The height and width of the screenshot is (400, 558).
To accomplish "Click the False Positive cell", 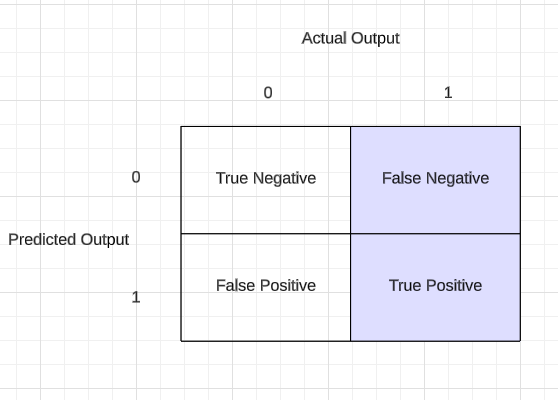I will click(266, 288).
